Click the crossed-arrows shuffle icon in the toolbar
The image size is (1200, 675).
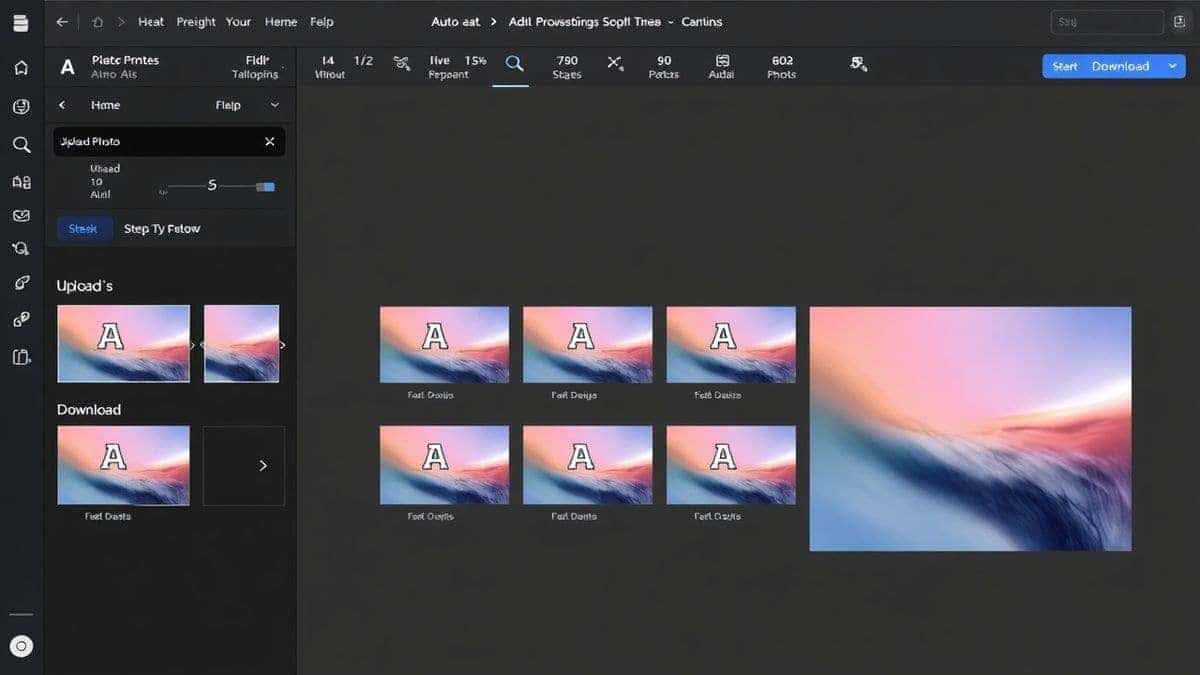pyautogui.click(x=615, y=63)
